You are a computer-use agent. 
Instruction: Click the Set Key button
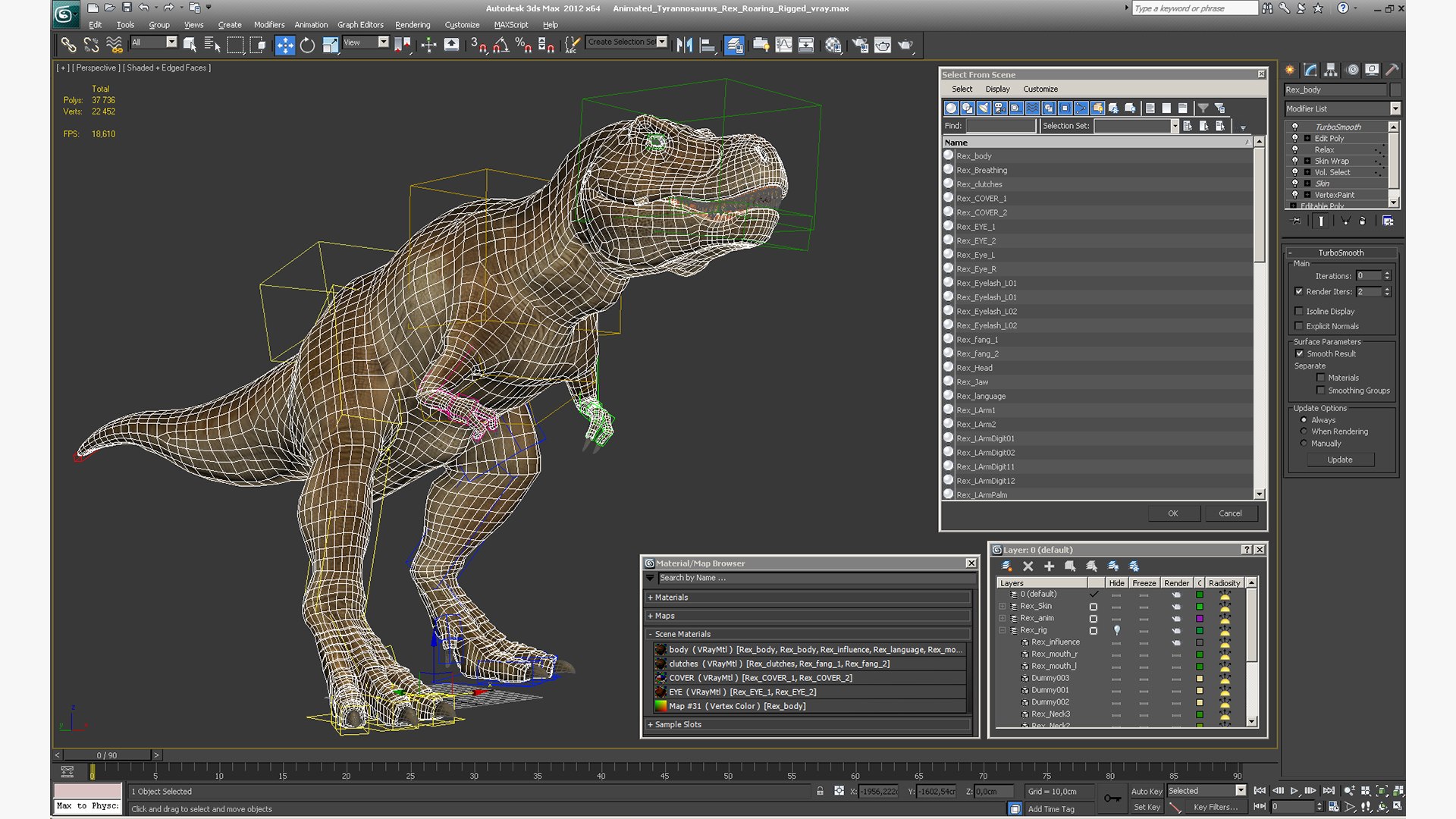pyautogui.click(x=1147, y=807)
